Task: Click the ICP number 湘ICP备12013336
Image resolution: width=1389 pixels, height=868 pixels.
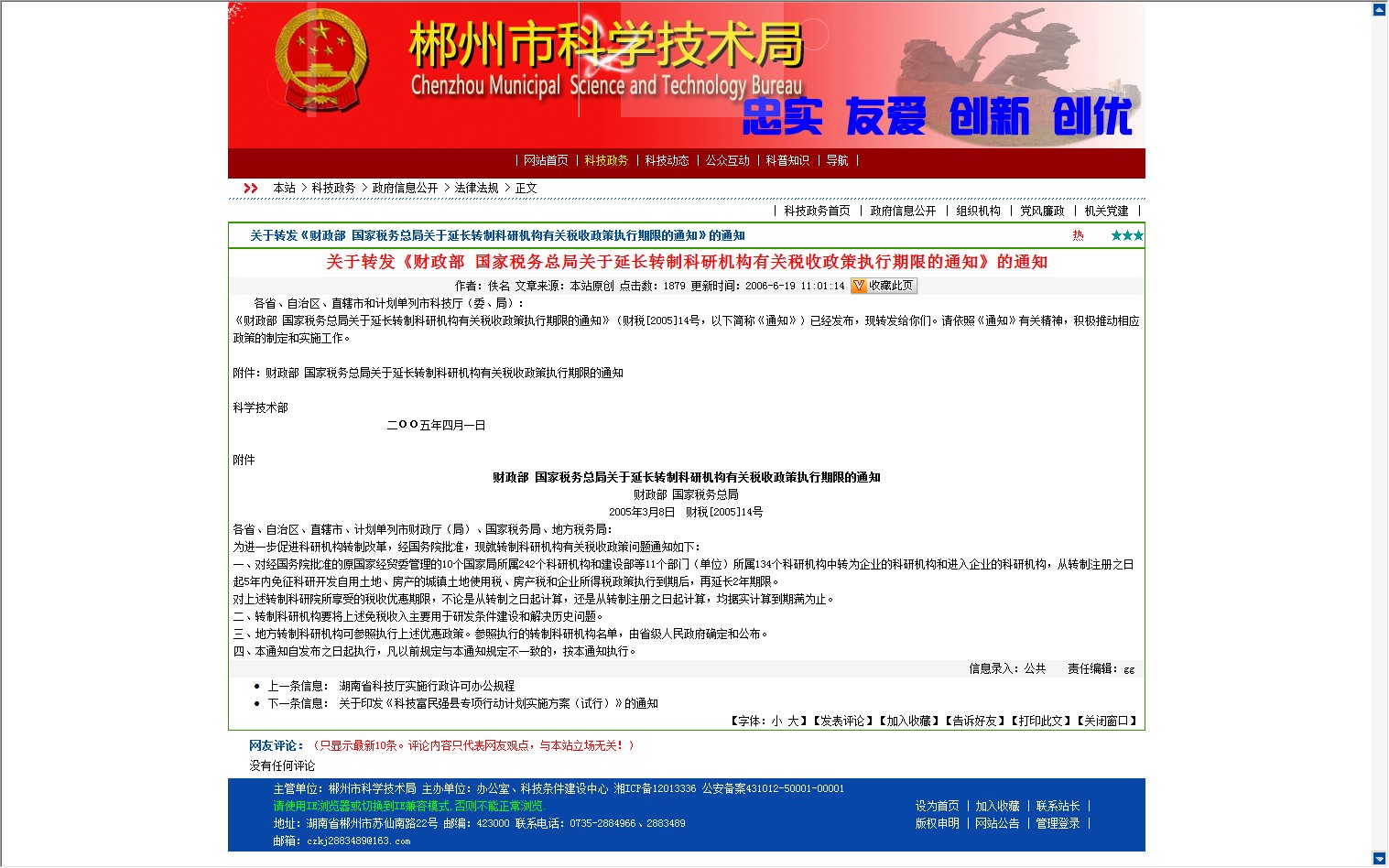Action: tap(655, 788)
